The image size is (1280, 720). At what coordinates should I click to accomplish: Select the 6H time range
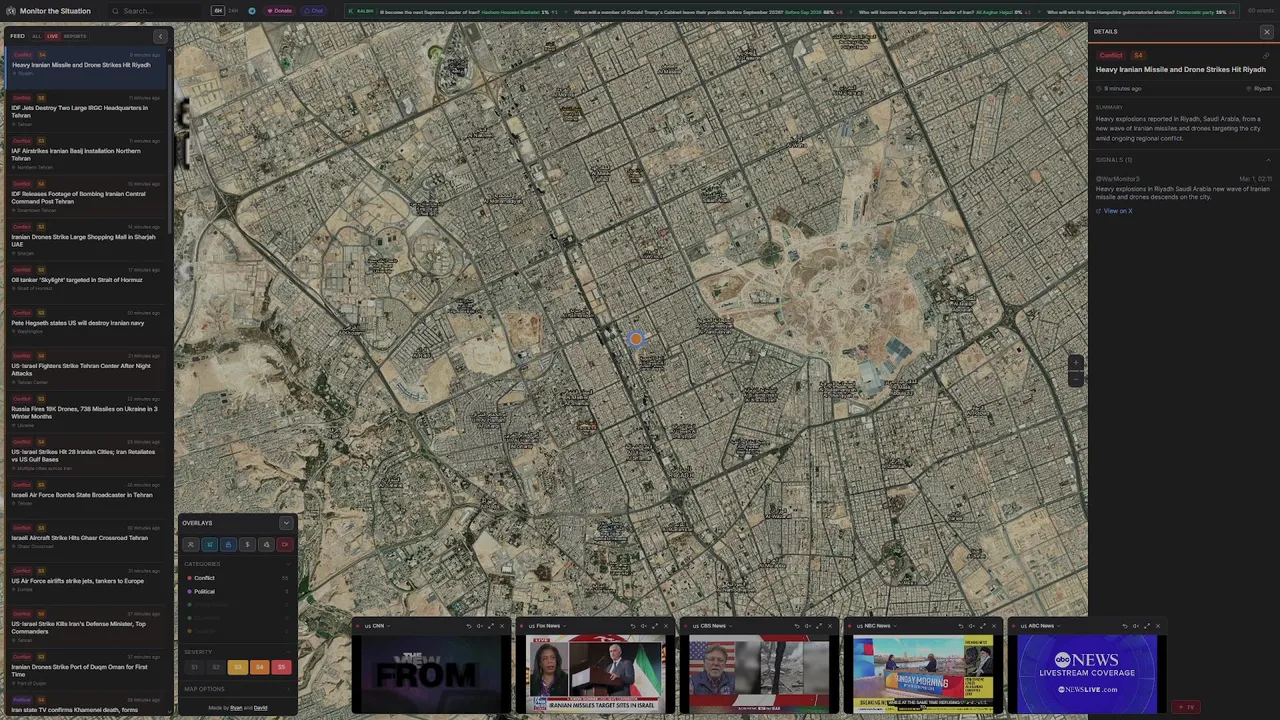pos(218,11)
